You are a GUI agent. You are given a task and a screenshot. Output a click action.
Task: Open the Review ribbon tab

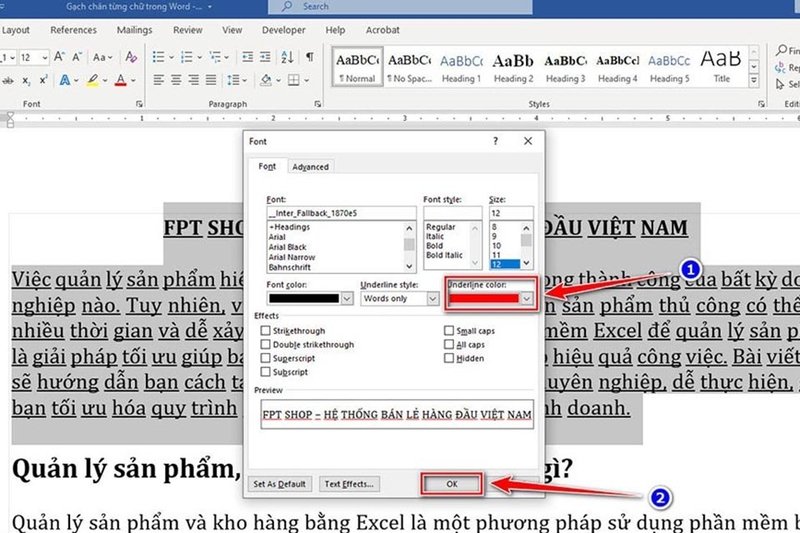click(x=188, y=30)
